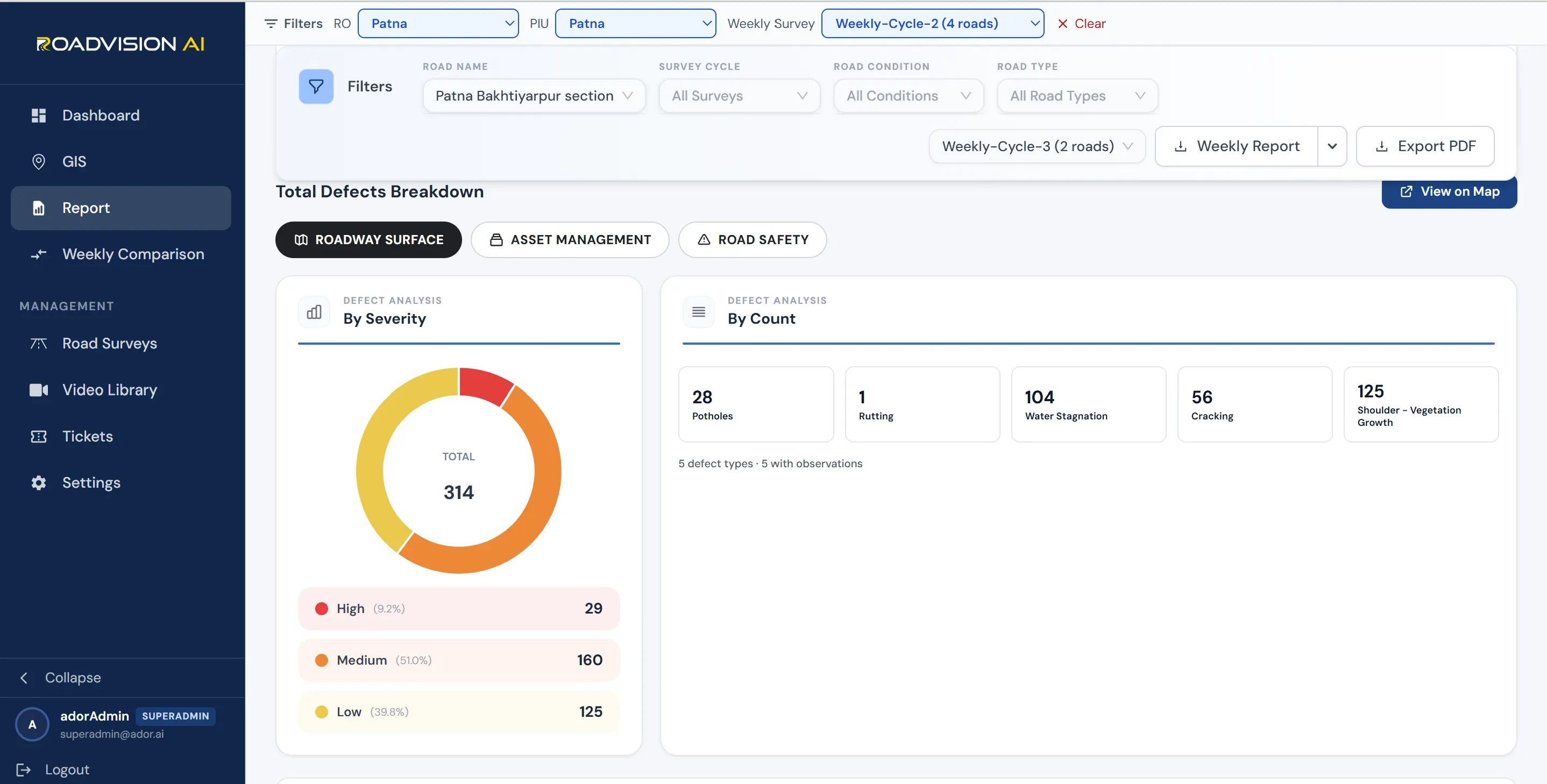Viewport: 1547px width, 784px height.
Task: Click the Tickets icon in sidebar
Action: point(38,437)
